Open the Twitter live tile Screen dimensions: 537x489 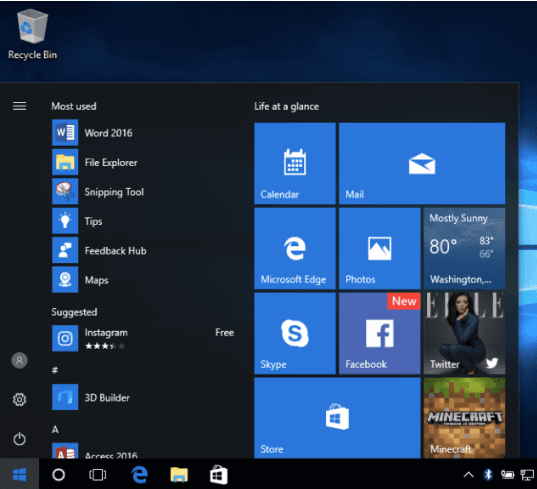click(x=464, y=333)
